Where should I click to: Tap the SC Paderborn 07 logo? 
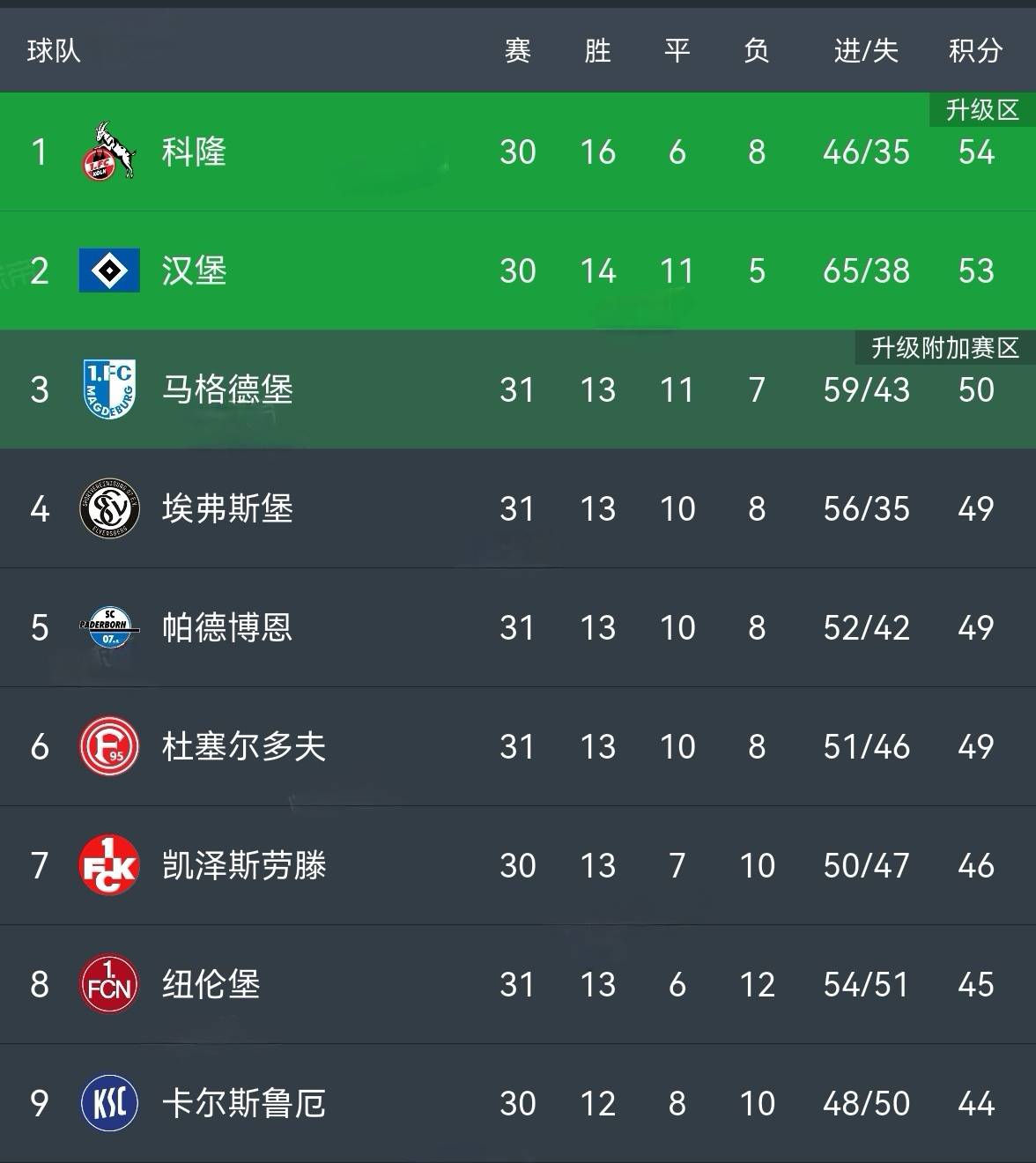(x=109, y=627)
